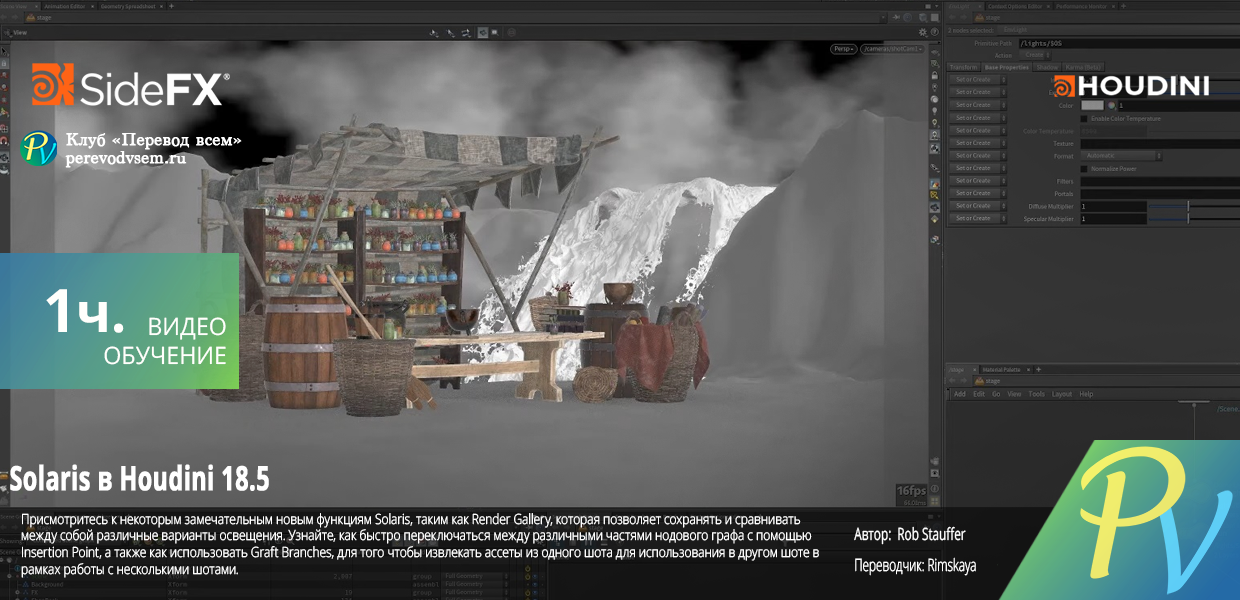Viewport: 1240px width, 600px height.
Task: Close the Material Palette tab
Action: (x=1030, y=370)
